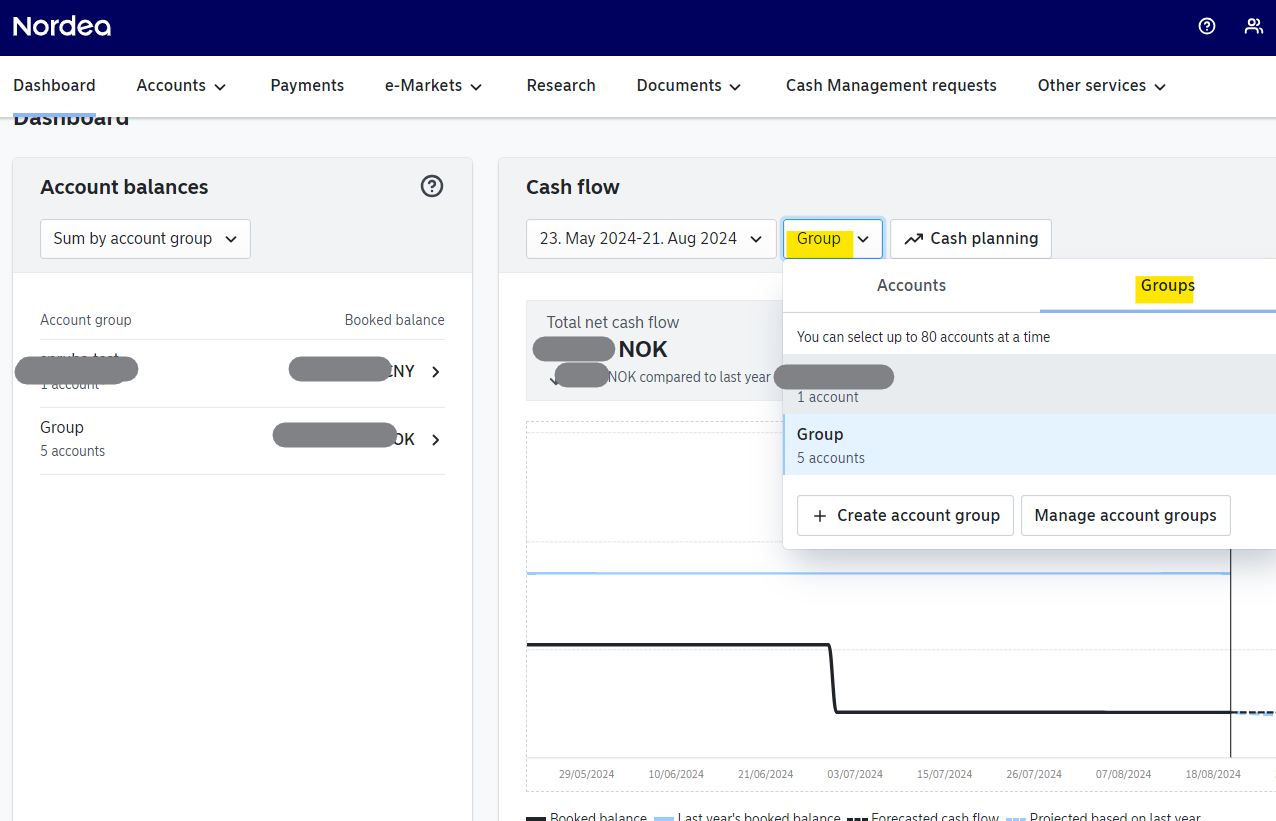The width and height of the screenshot is (1276, 821).
Task: Click the users profile icon in top bar
Action: coord(1254,26)
